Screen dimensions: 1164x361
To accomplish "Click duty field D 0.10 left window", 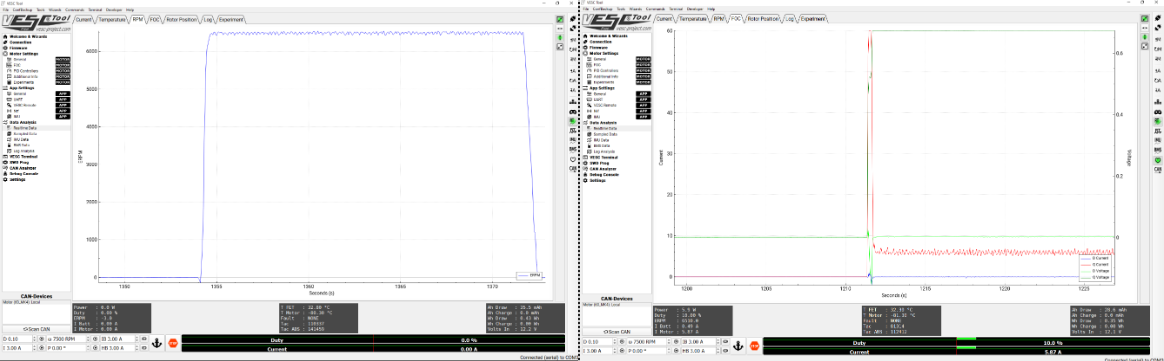I will click(x=19, y=339).
